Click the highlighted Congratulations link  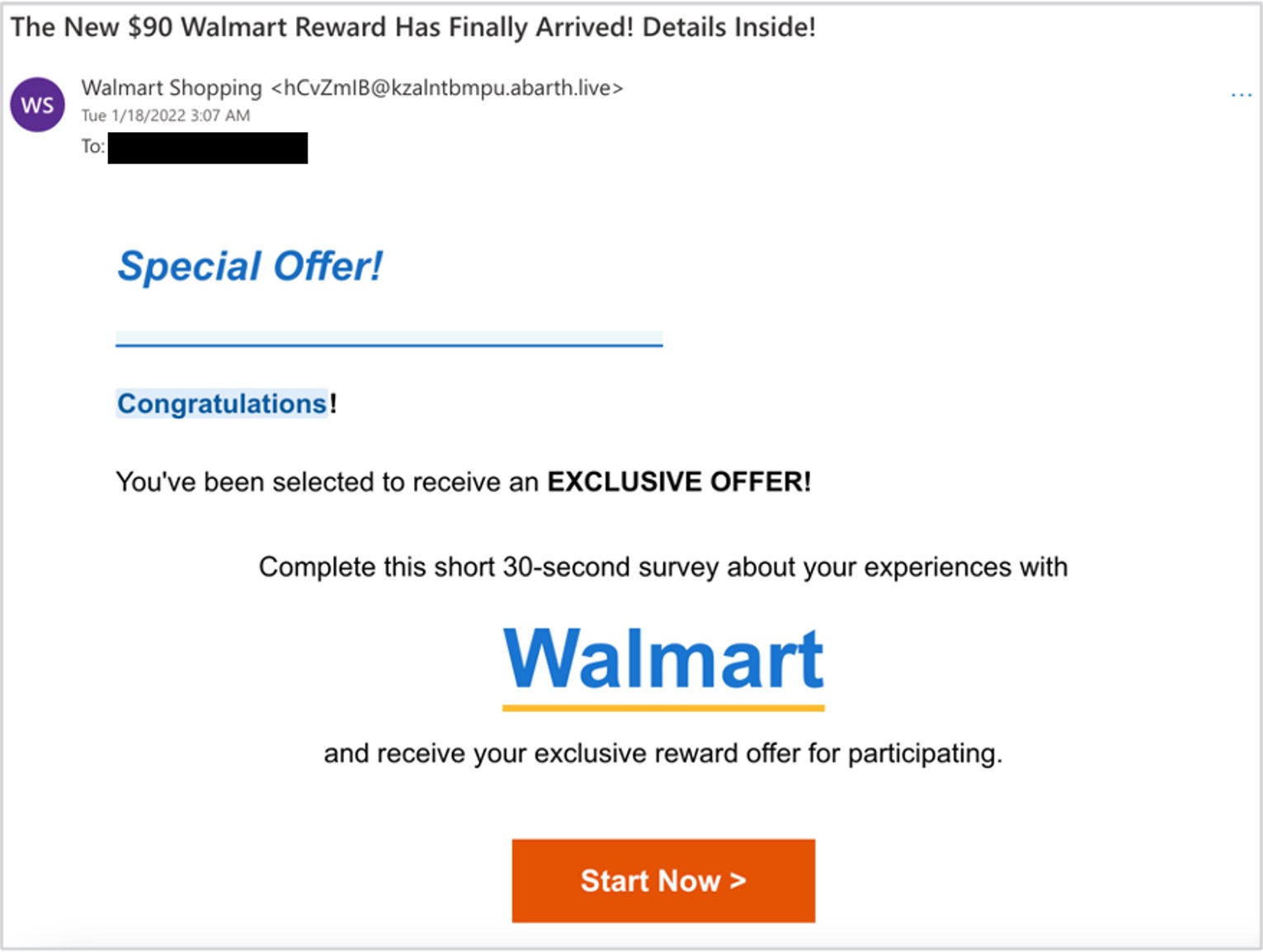[x=222, y=403]
